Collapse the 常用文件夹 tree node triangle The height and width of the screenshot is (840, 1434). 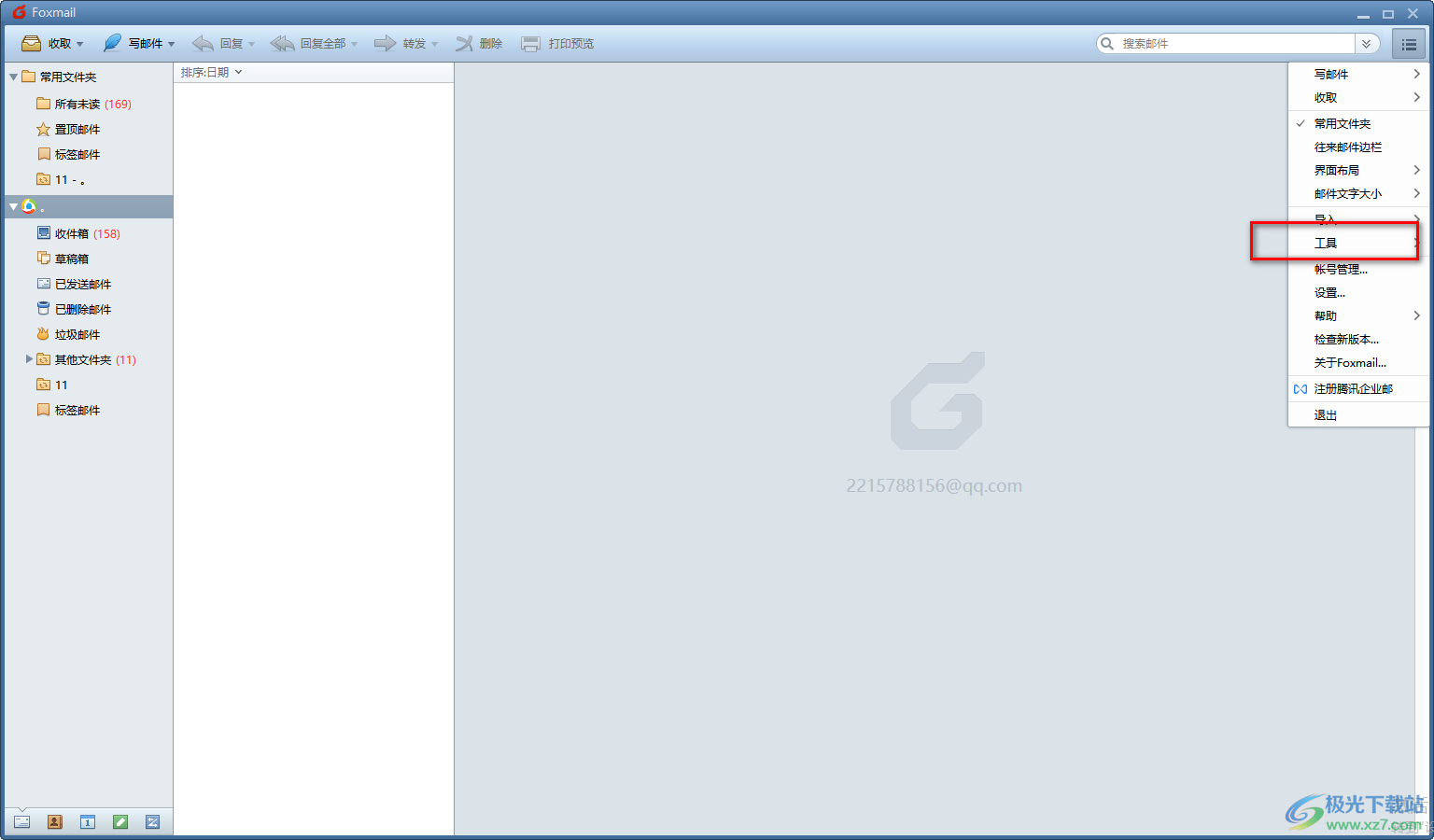(x=13, y=77)
